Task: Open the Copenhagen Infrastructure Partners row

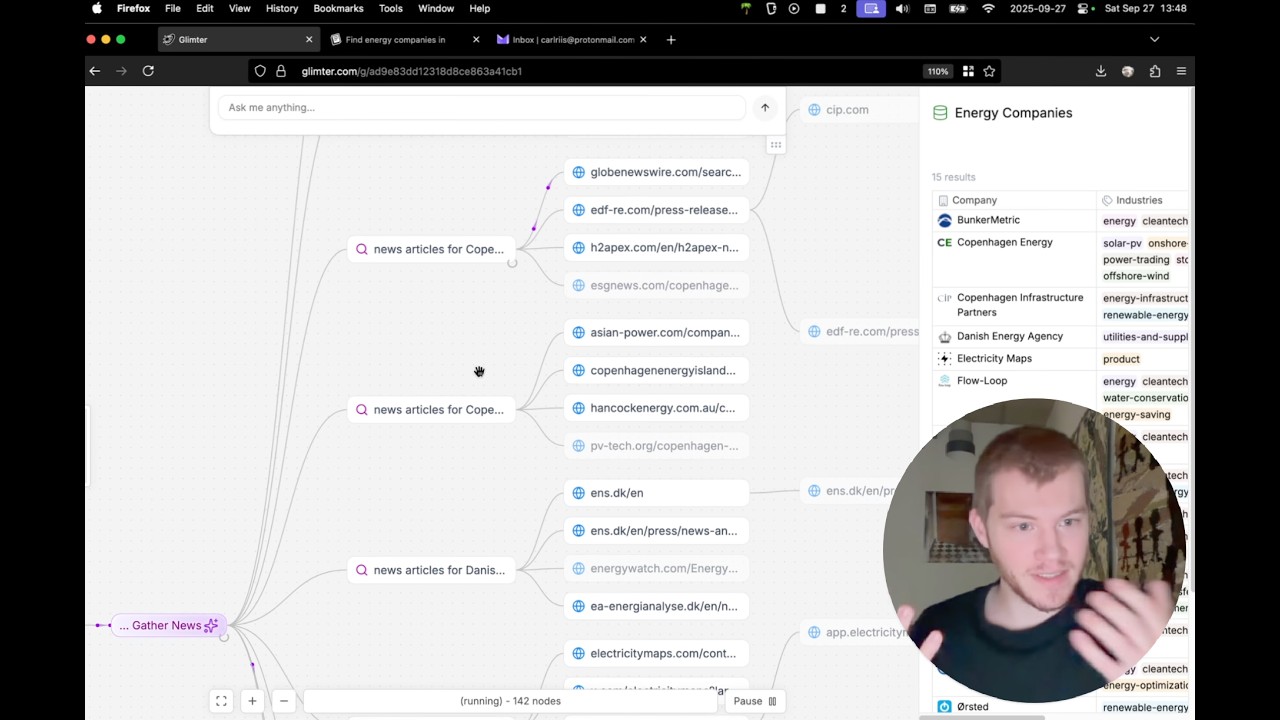Action: 1014,305
